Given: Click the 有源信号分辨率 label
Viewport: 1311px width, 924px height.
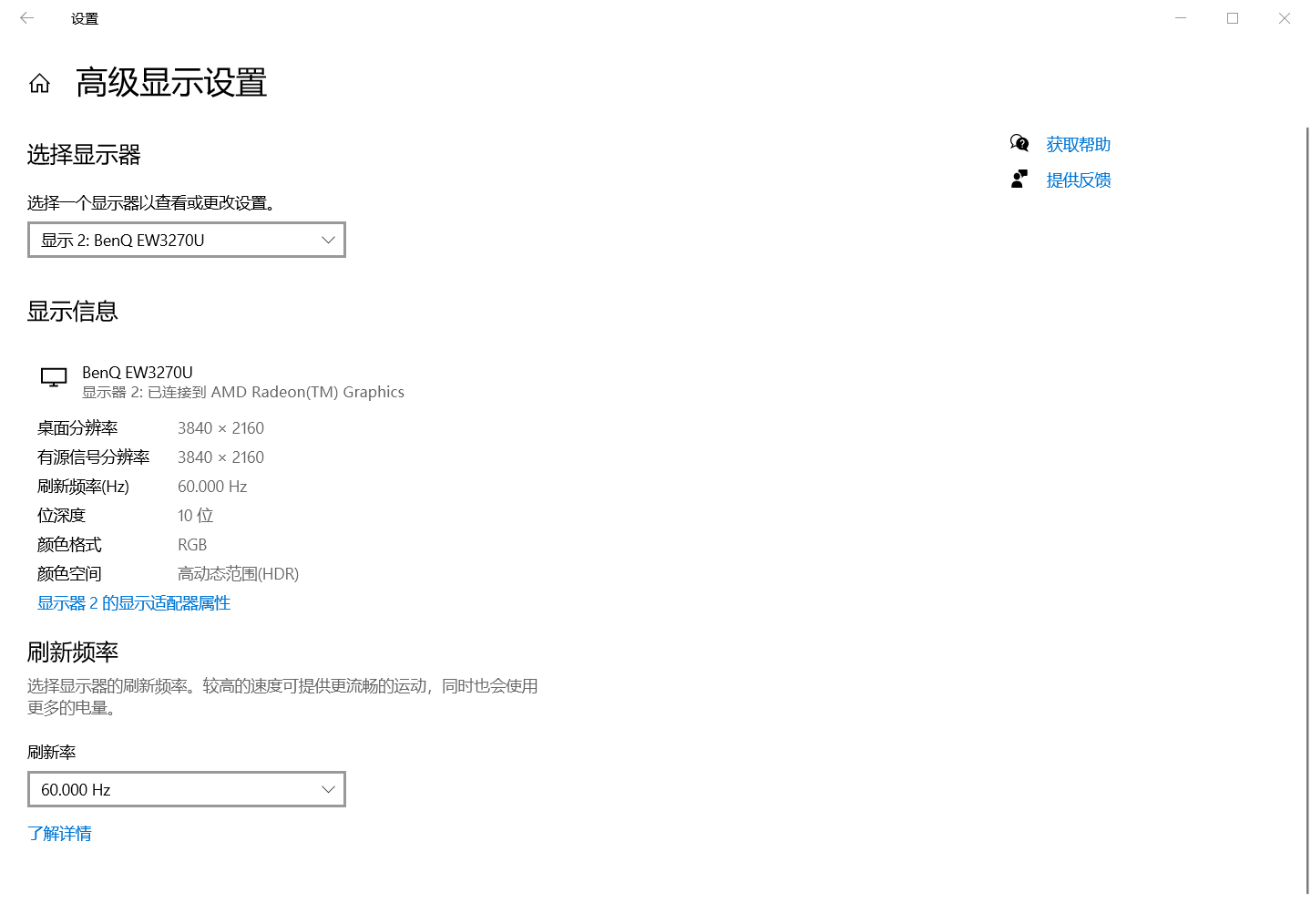Looking at the screenshot, I should tap(94, 457).
